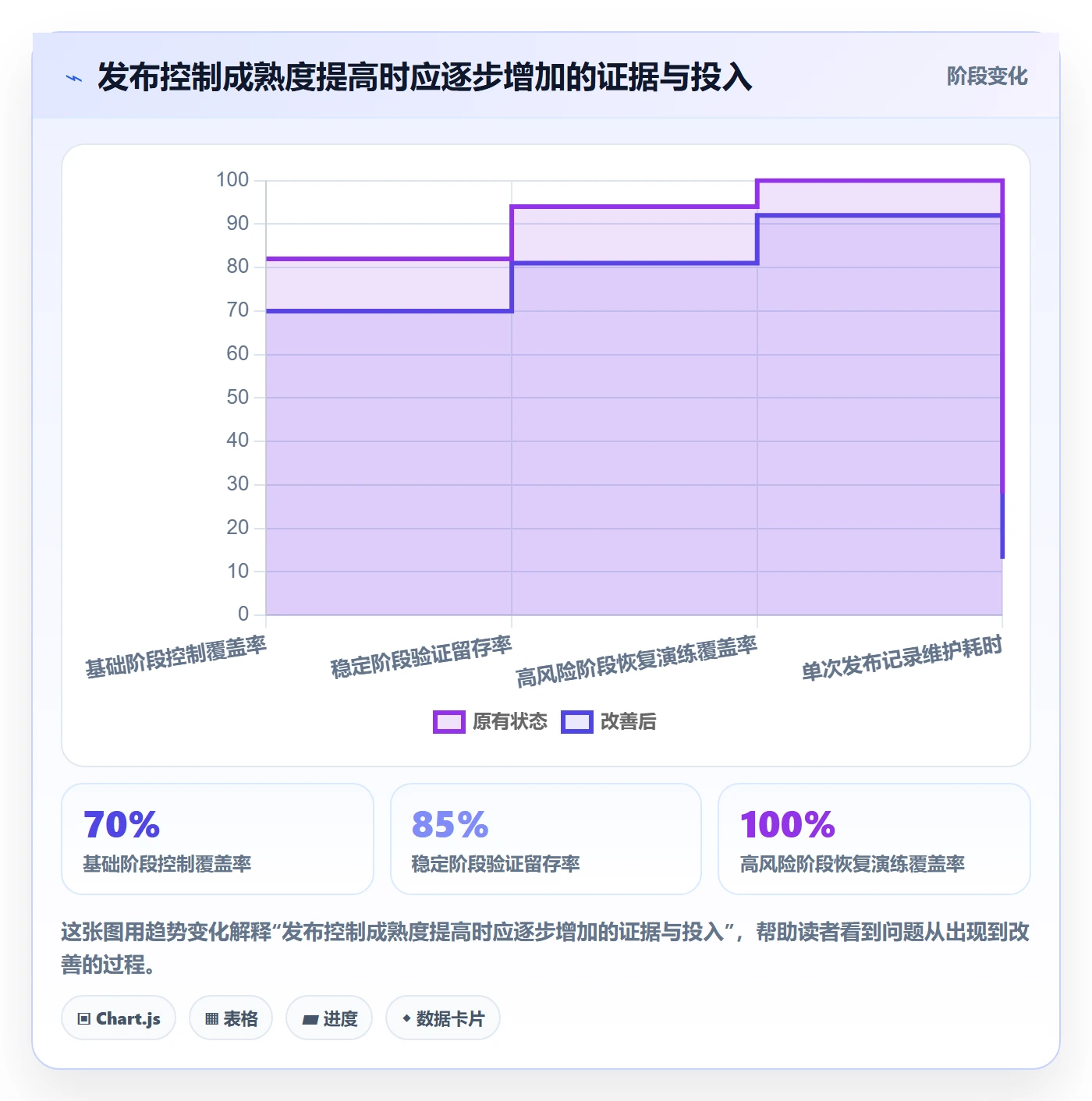Click the x-axis label 基础阶段控制覆盖率
Image resolution: width=1092 pixels, height=1101 pixels.
click(175, 657)
